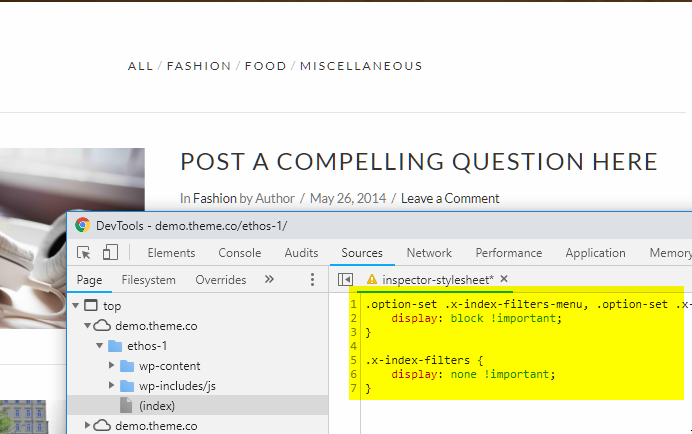Filter posts by FASHION category
The height and width of the screenshot is (434, 692).
point(199,66)
